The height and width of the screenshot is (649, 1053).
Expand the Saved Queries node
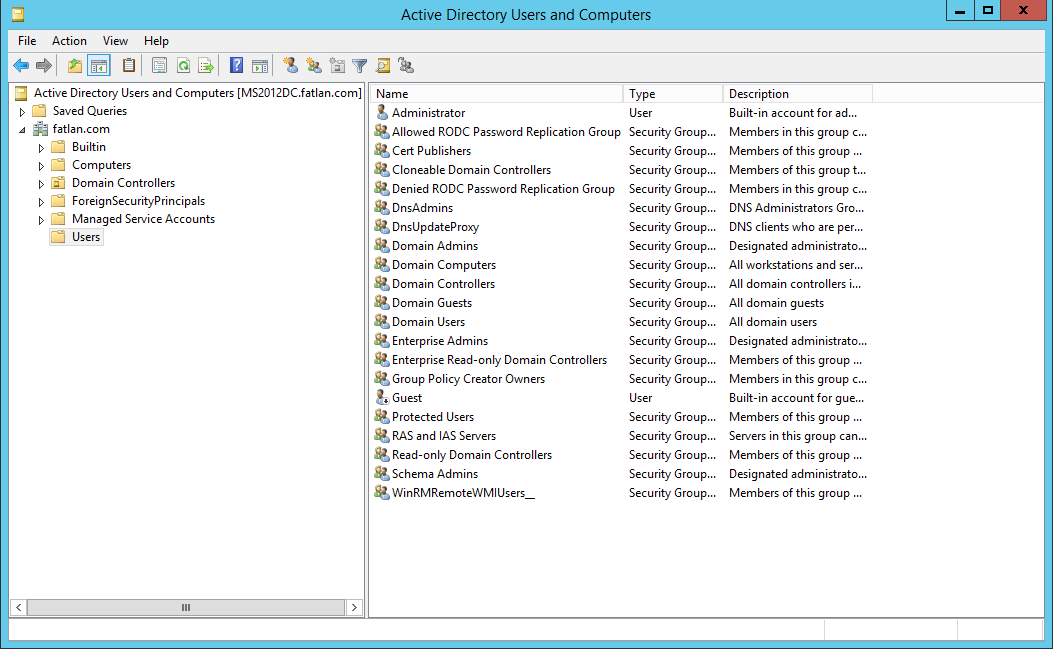[x=22, y=112]
